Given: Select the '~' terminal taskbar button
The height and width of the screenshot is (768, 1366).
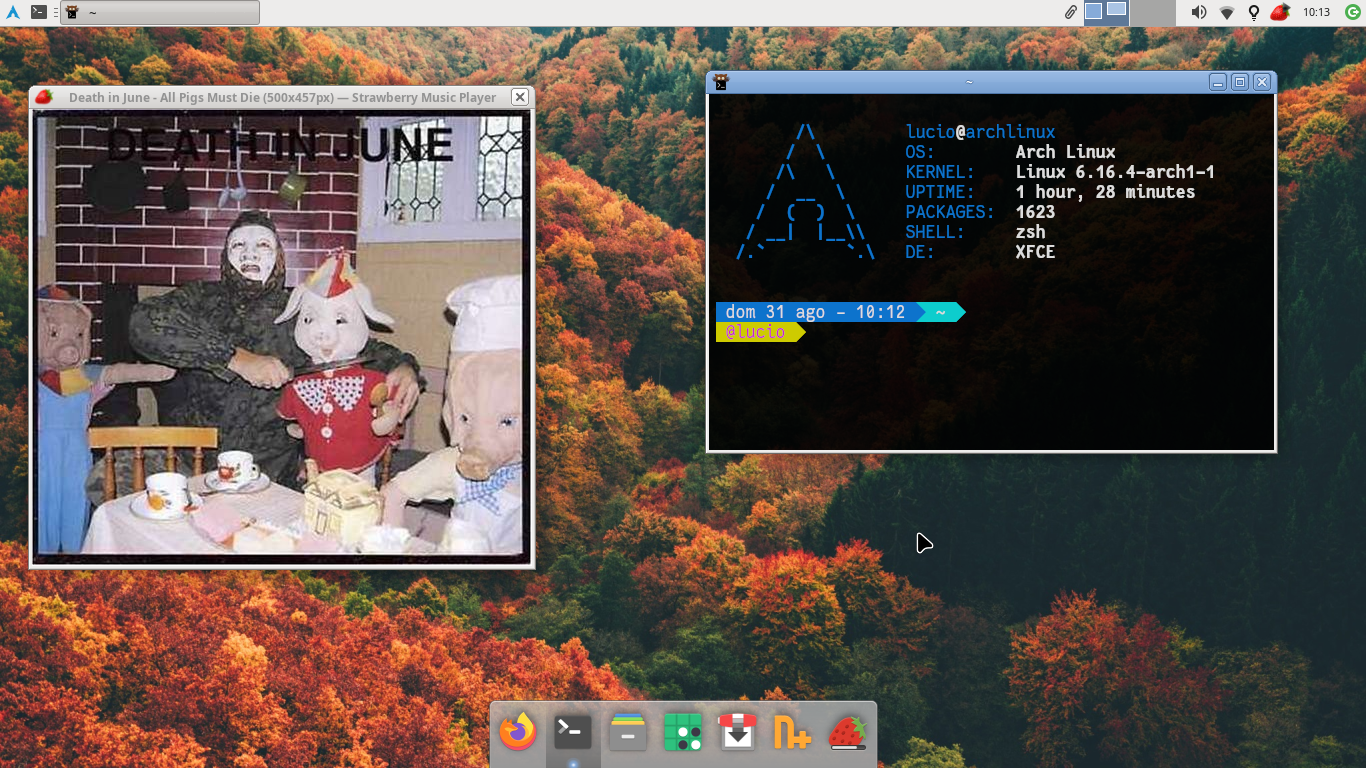Looking at the screenshot, I should pos(160,12).
